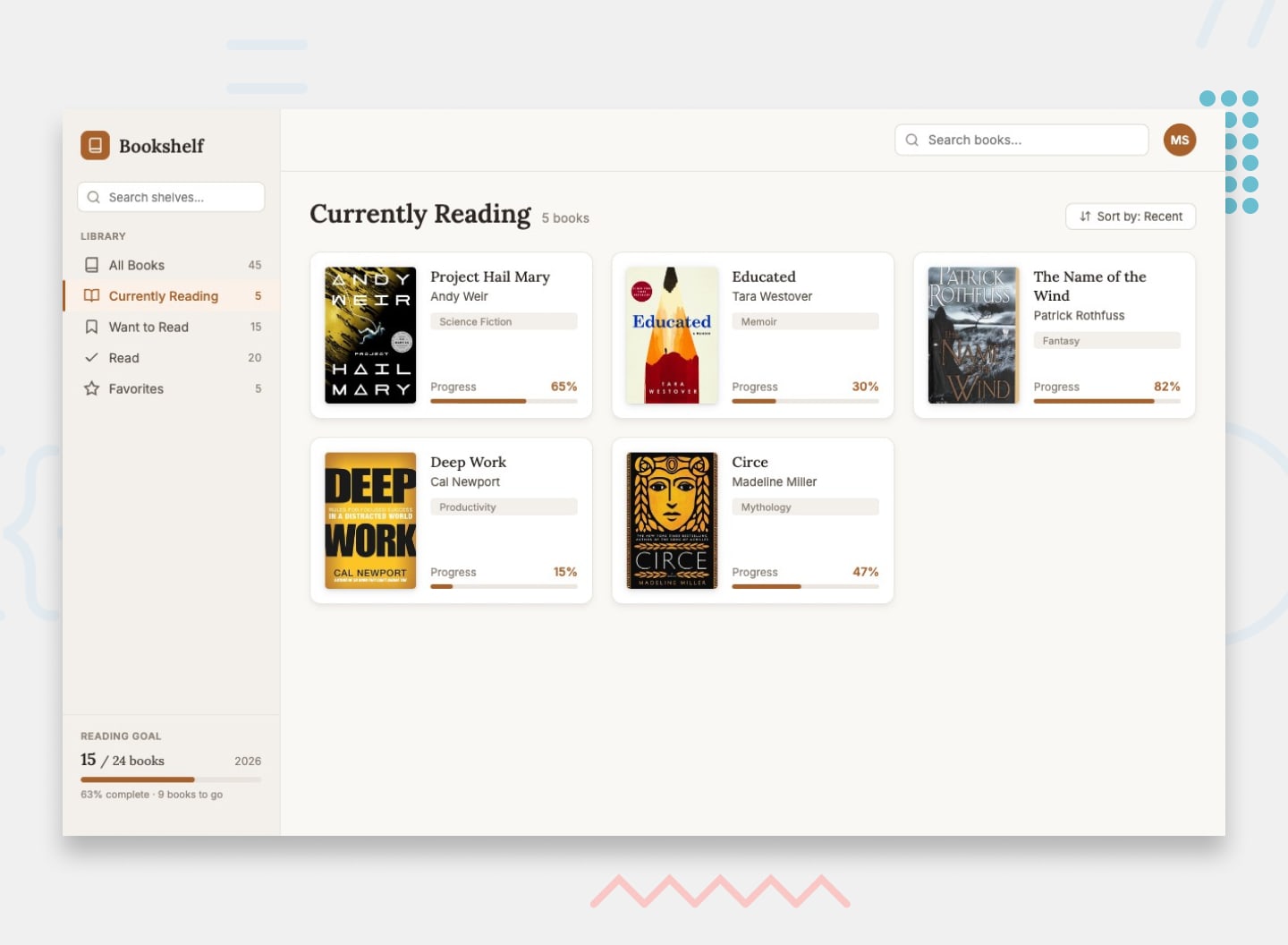Click the Mythology genre tag
Image resolution: width=1288 pixels, height=945 pixels.
805,507
